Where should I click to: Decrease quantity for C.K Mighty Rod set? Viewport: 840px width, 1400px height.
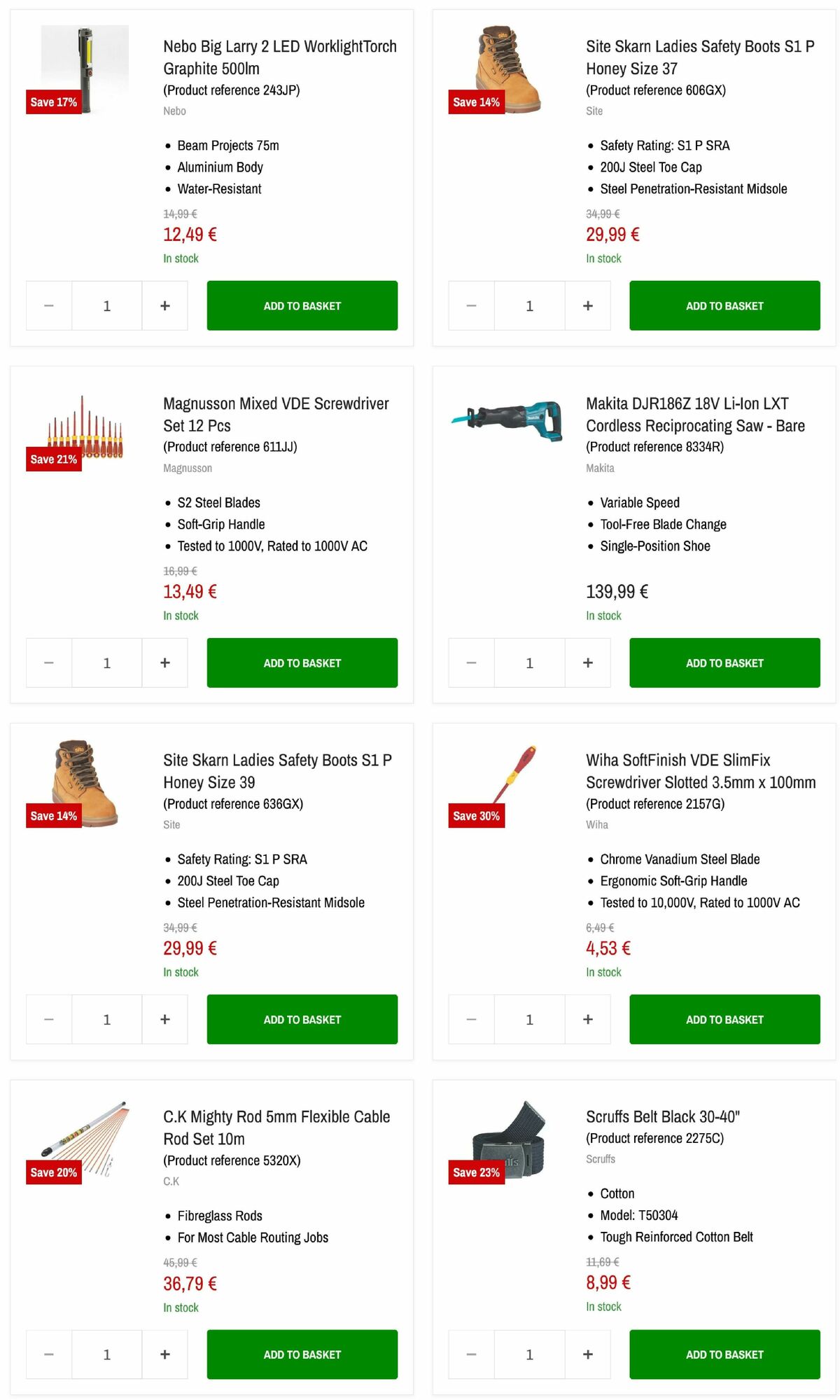click(48, 1354)
